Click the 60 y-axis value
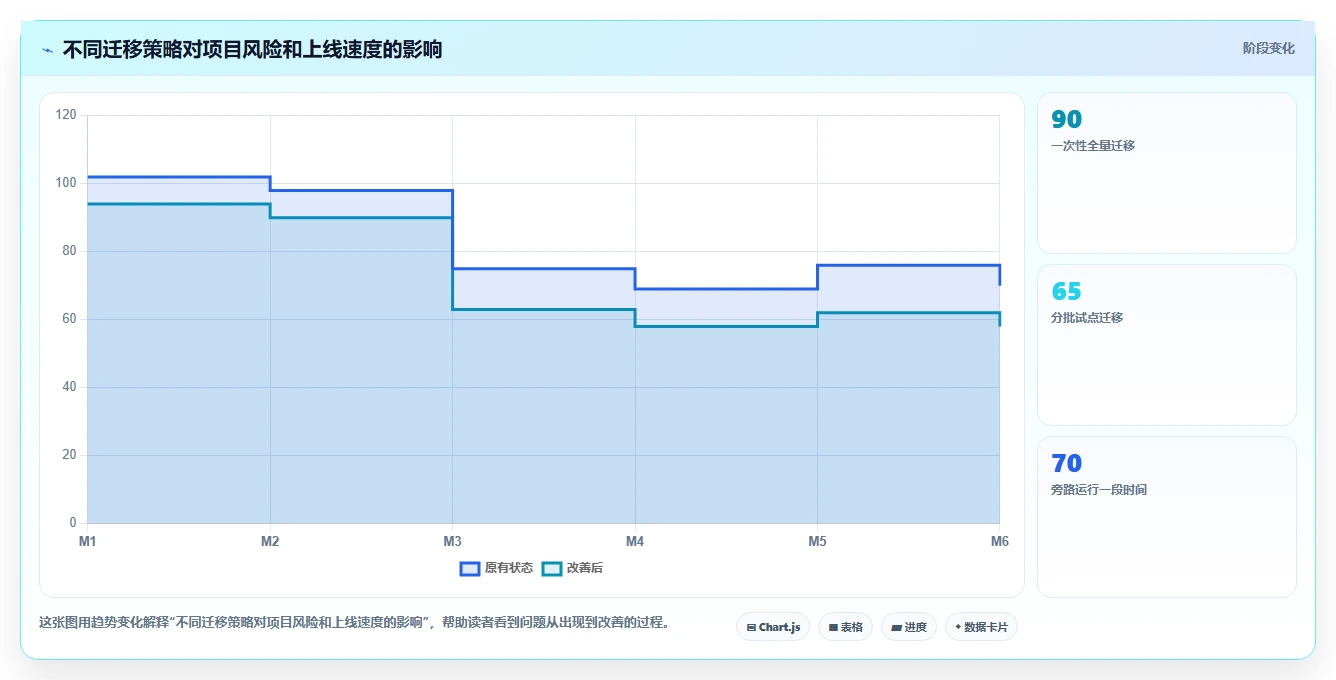Image resolution: width=1336 pixels, height=680 pixels. (69, 319)
